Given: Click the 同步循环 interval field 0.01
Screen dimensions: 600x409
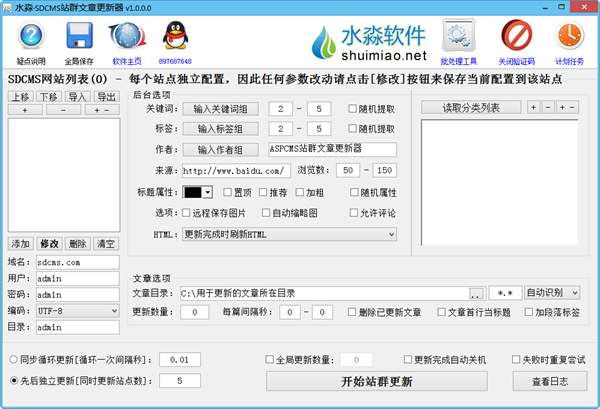Looking at the screenshot, I should (x=180, y=360).
